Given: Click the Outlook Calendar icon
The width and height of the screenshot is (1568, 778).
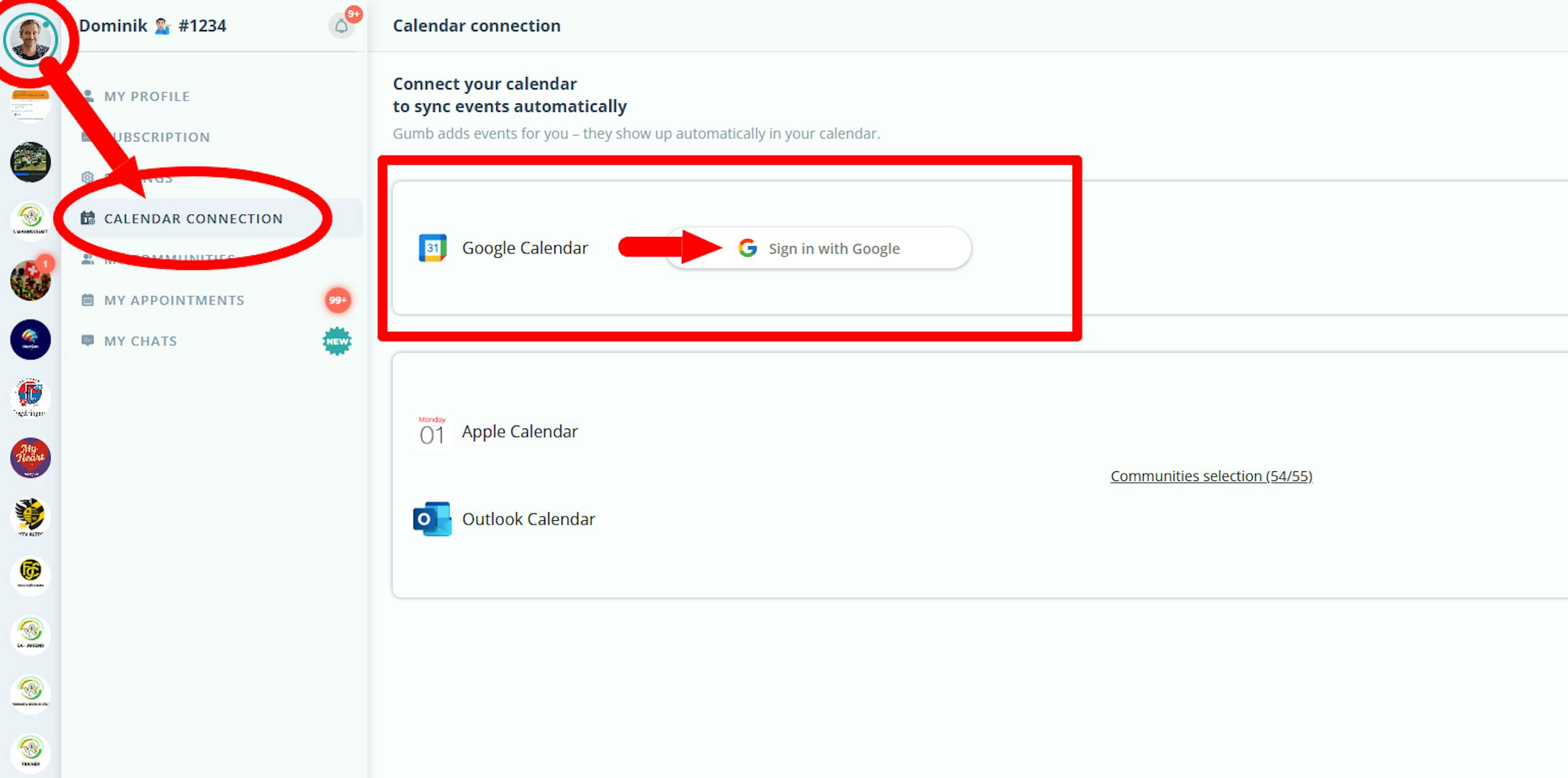Looking at the screenshot, I should [x=432, y=519].
